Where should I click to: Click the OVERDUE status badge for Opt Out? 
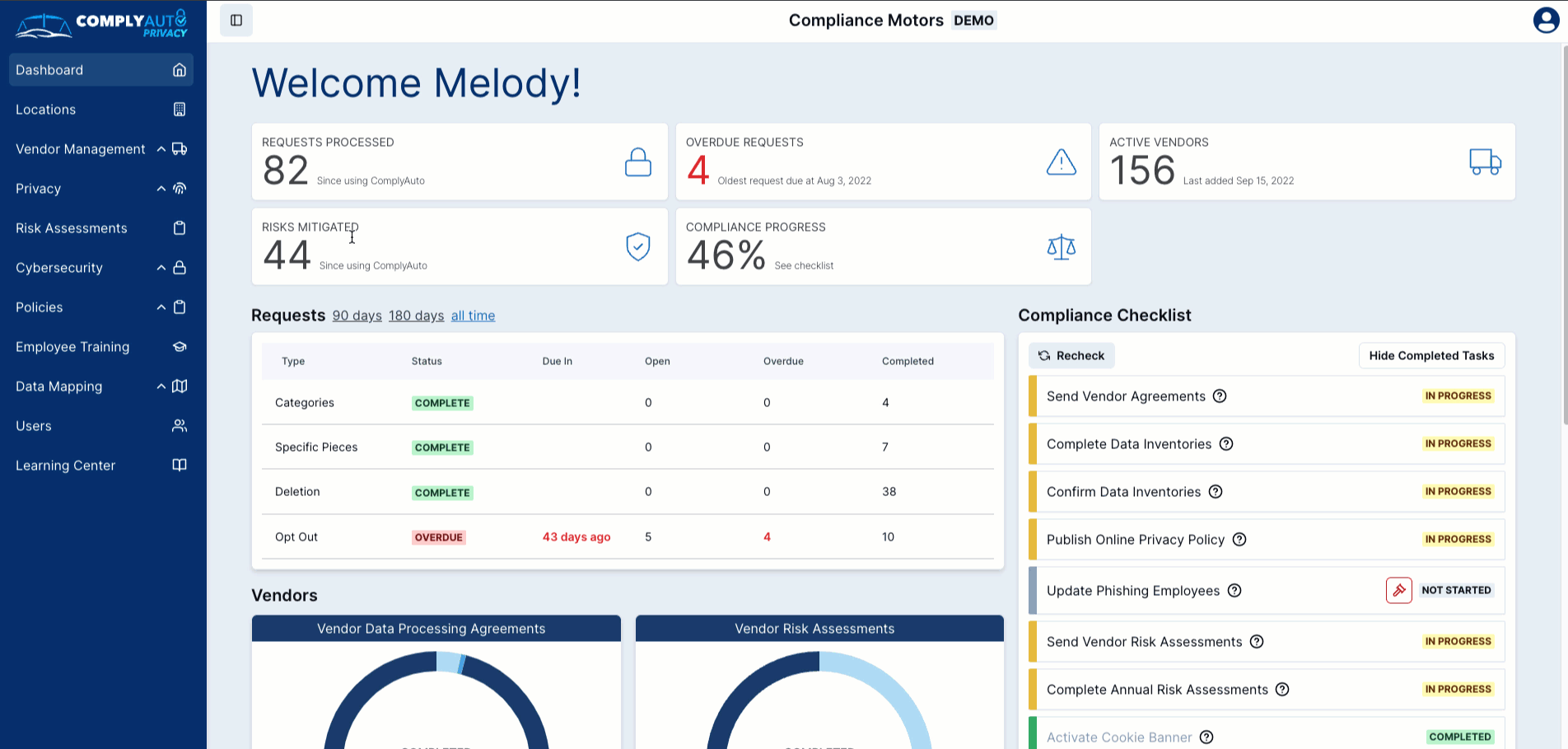pyautogui.click(x=439, y=537)
